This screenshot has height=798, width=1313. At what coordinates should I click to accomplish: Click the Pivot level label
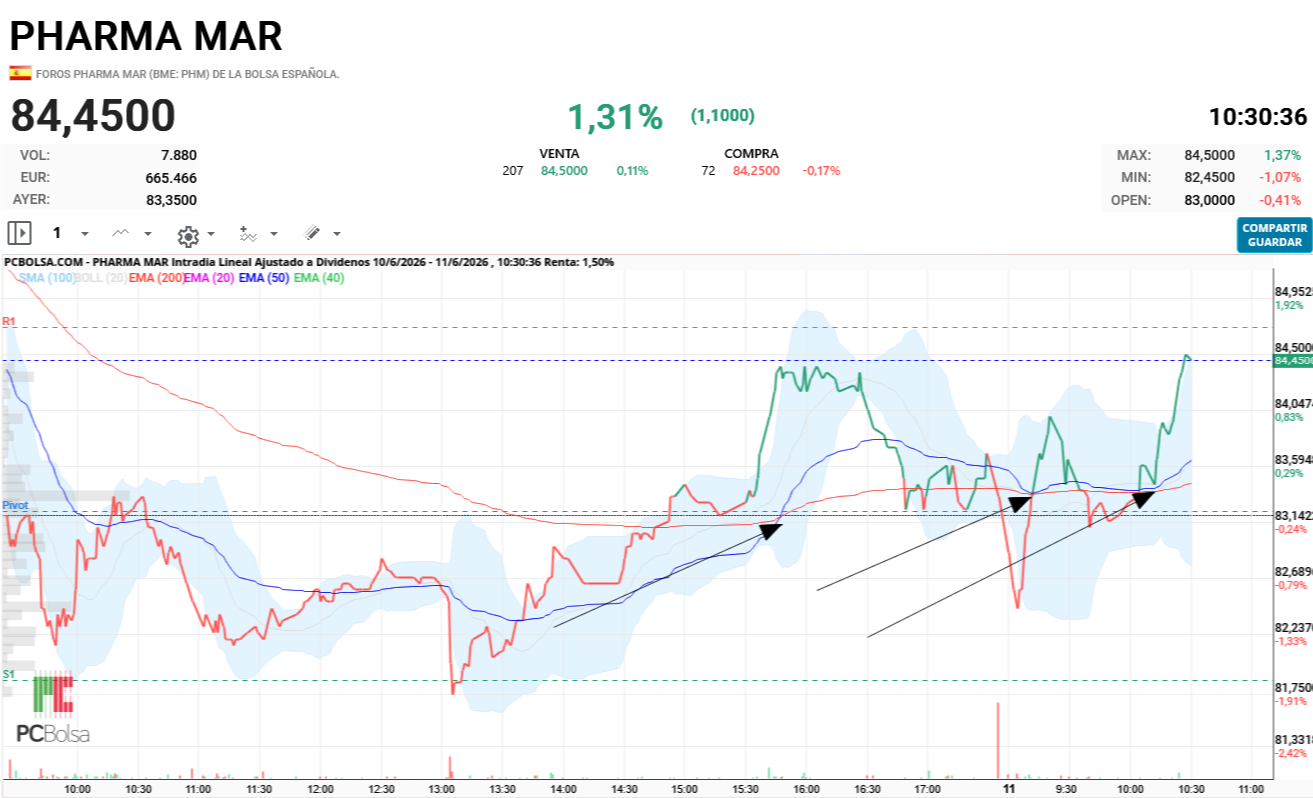(15, 505)
